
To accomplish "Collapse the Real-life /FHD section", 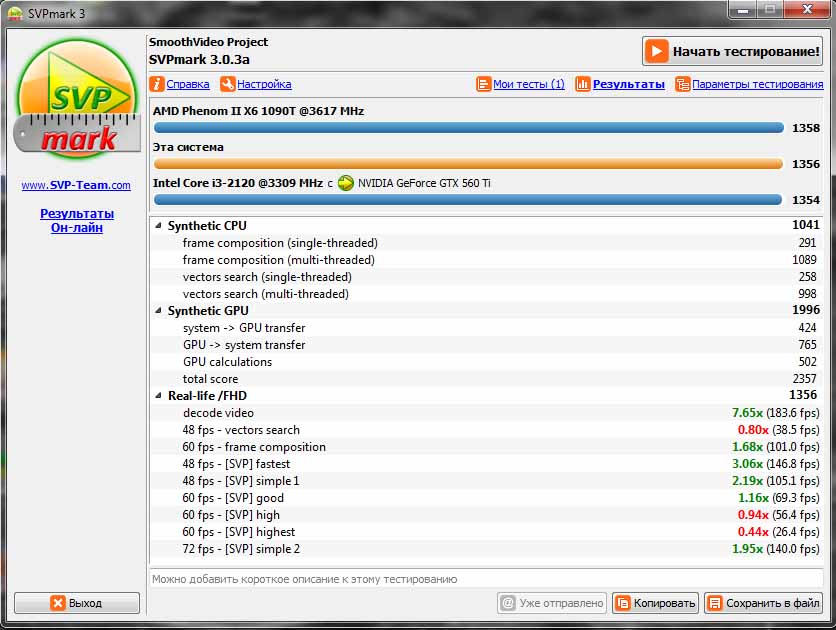I will (x=158, y=395).
